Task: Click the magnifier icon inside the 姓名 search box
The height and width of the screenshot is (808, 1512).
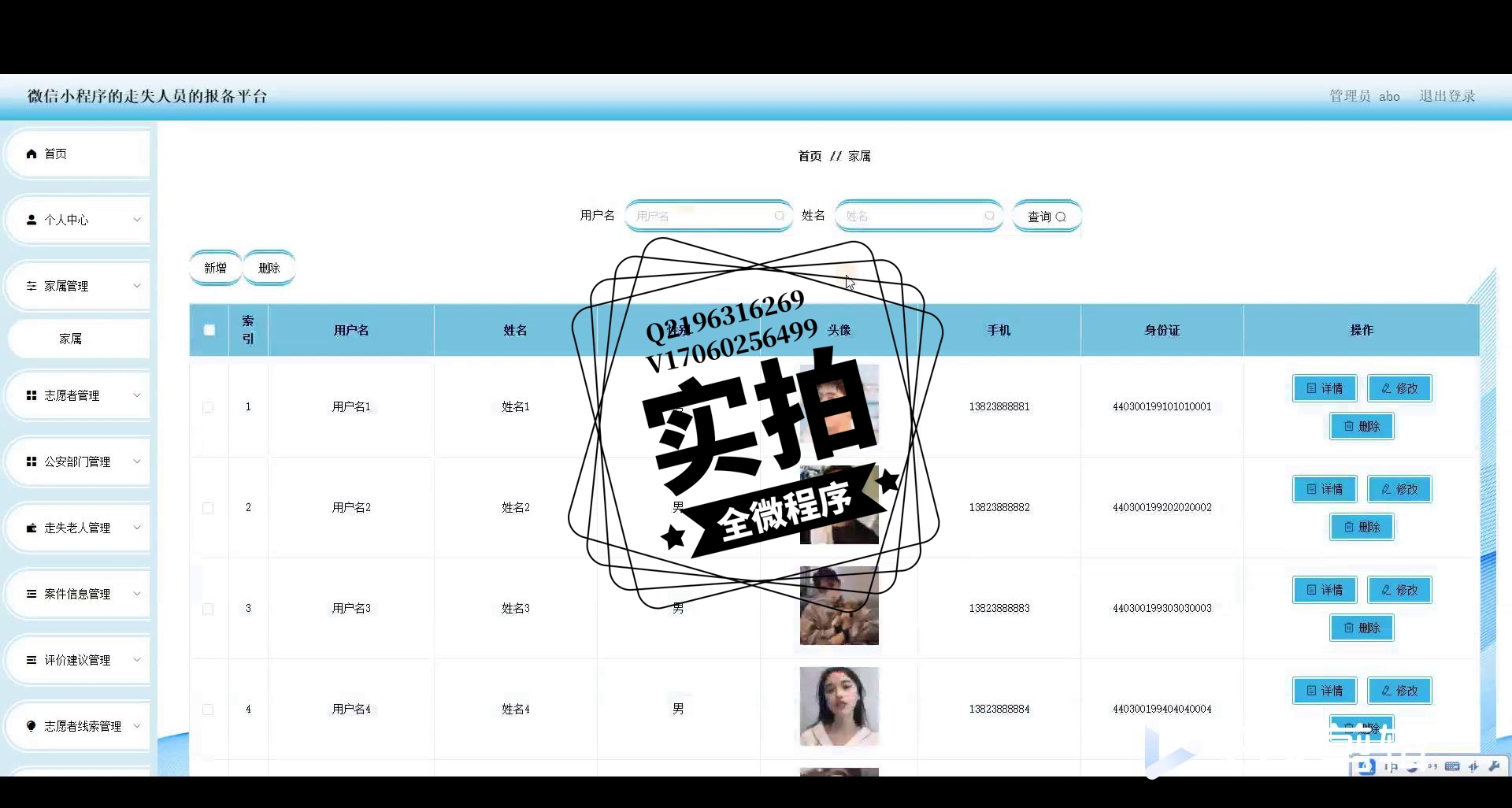Action: click(x=989, y=216)
